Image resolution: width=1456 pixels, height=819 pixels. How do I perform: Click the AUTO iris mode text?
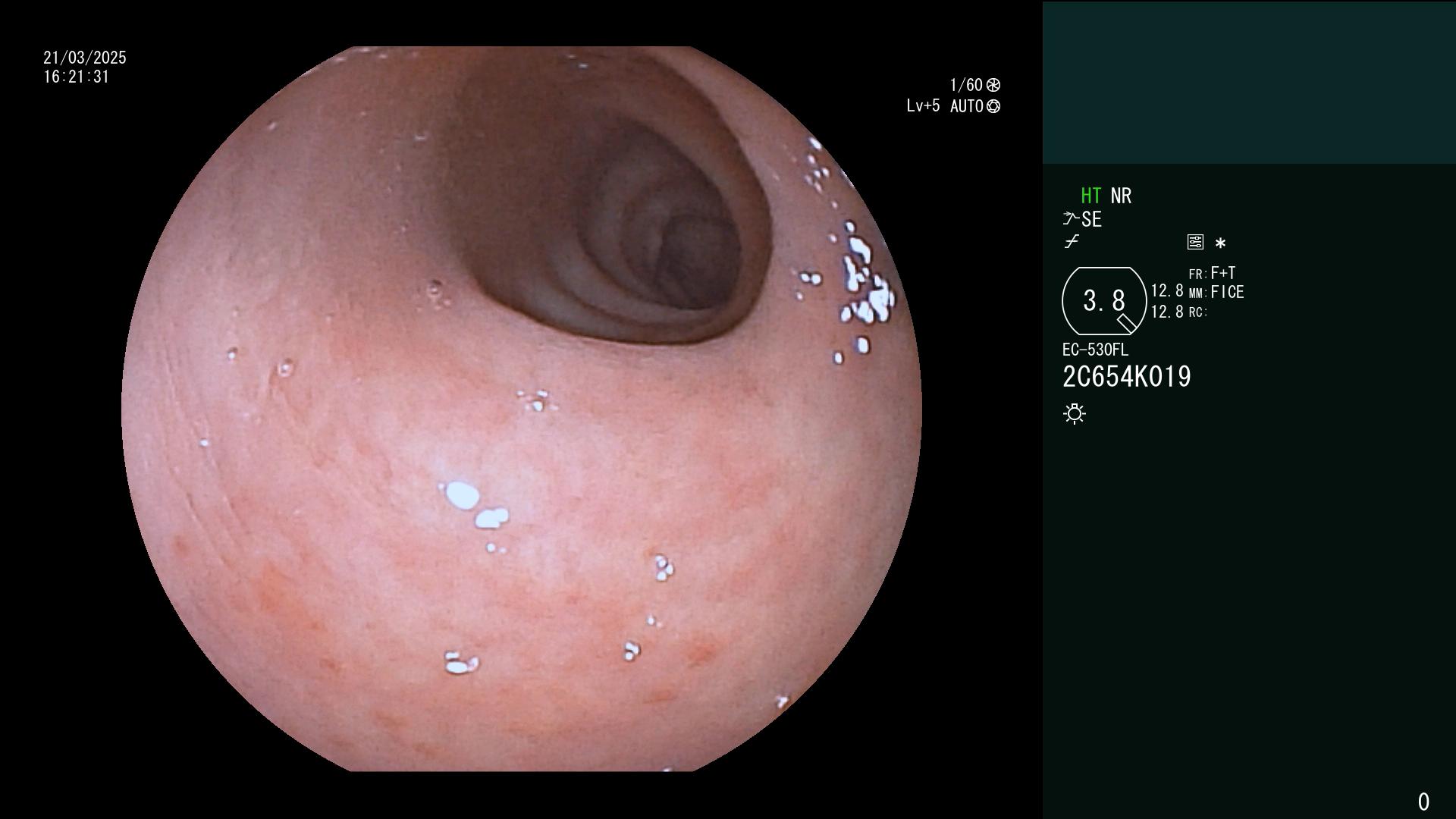tap(967, 106)
